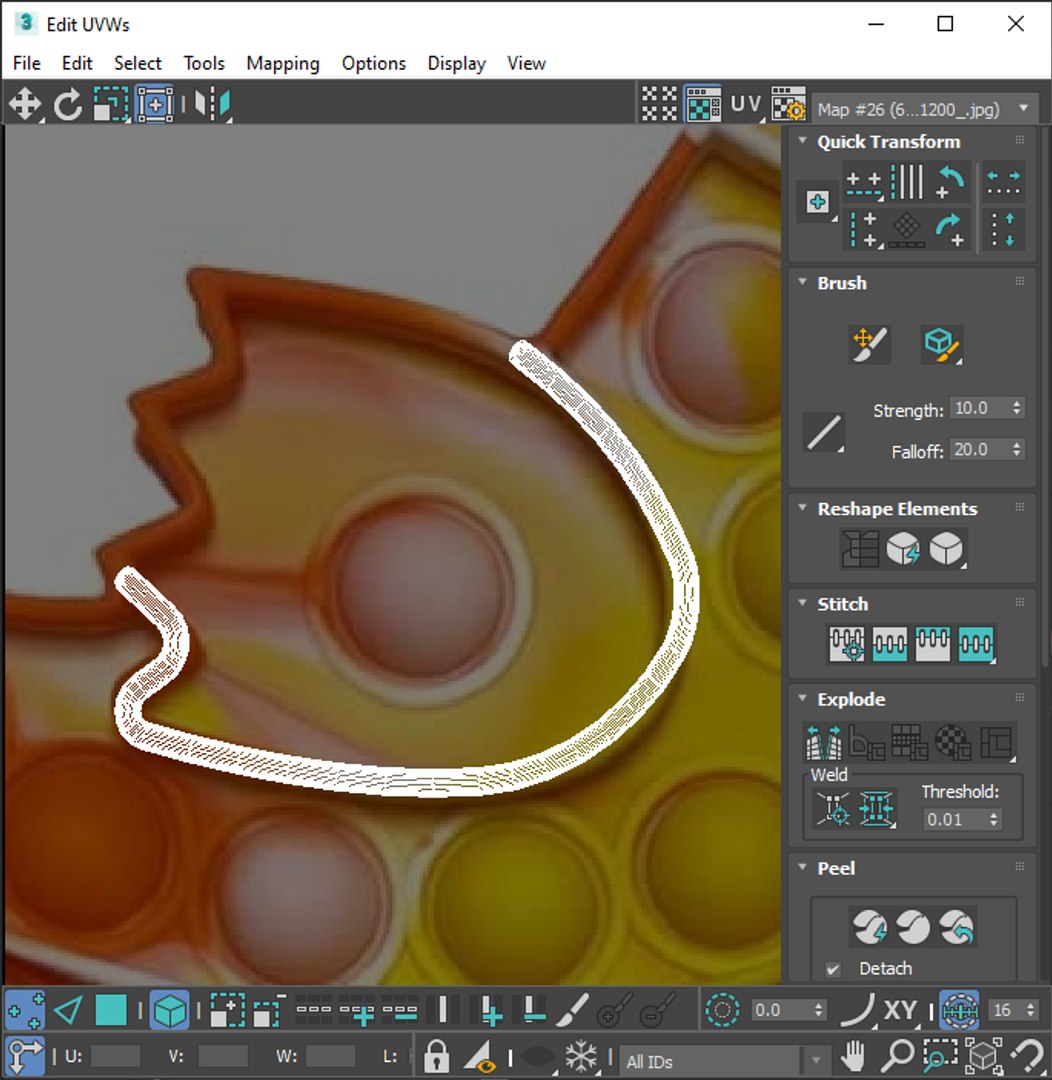The height and width of the screenshot is (1080, 1052).
Task: Select the Move tool in top toolbar
Action: click(25, 105)
